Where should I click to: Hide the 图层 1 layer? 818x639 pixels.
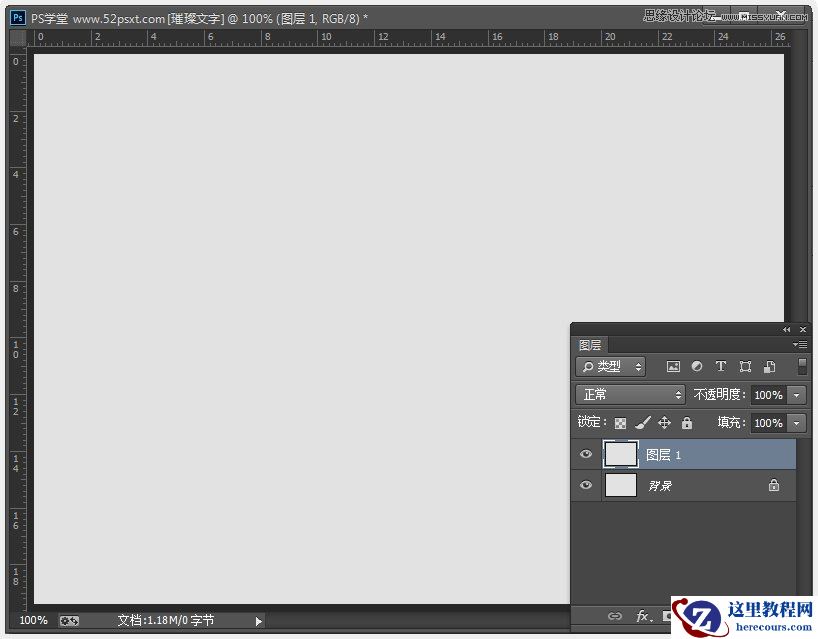[x=587, y=454]
